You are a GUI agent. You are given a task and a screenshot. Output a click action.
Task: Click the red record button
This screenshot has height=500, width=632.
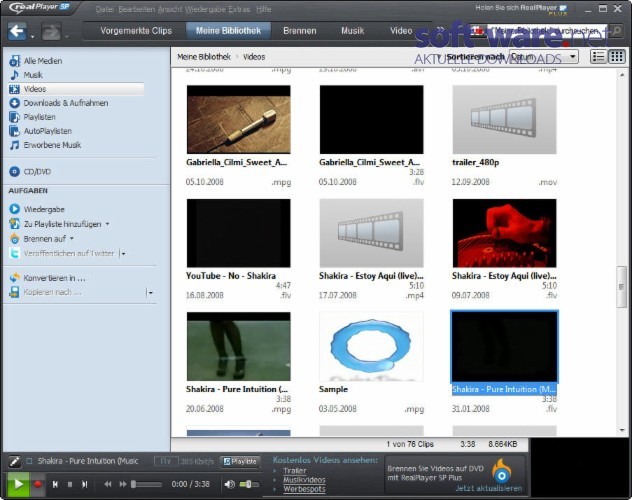tap(38, 484)
